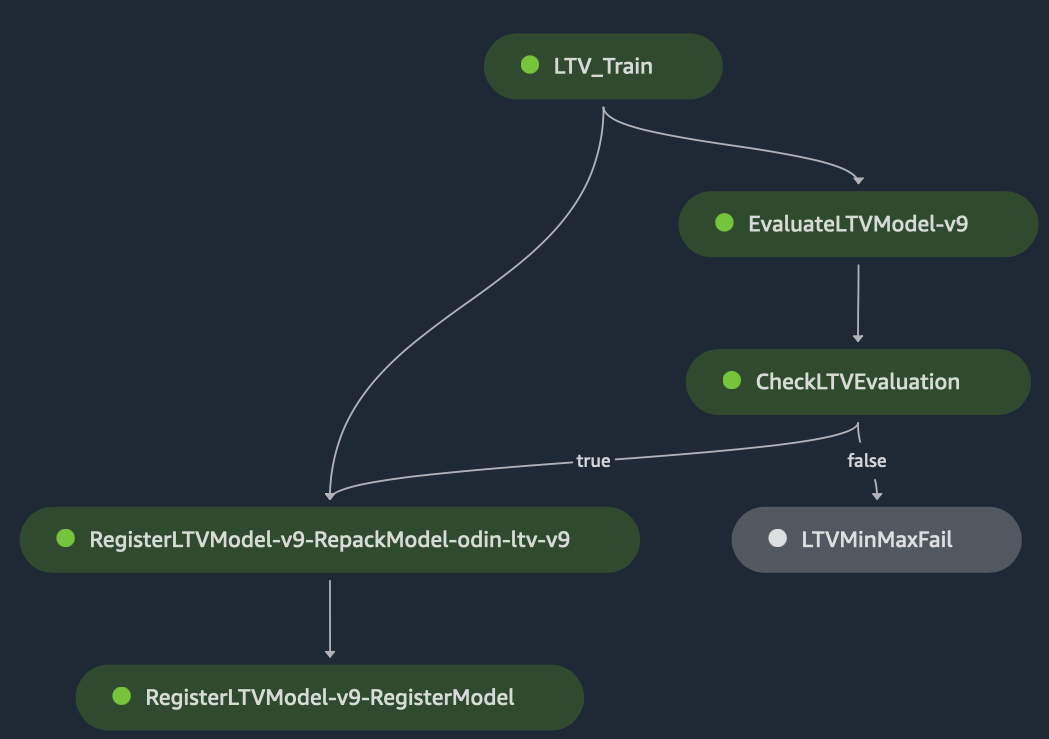Select the RegisterLTVModel-v9-RegisterModel node
1049x739 pixels.
[x=330, y=697]
